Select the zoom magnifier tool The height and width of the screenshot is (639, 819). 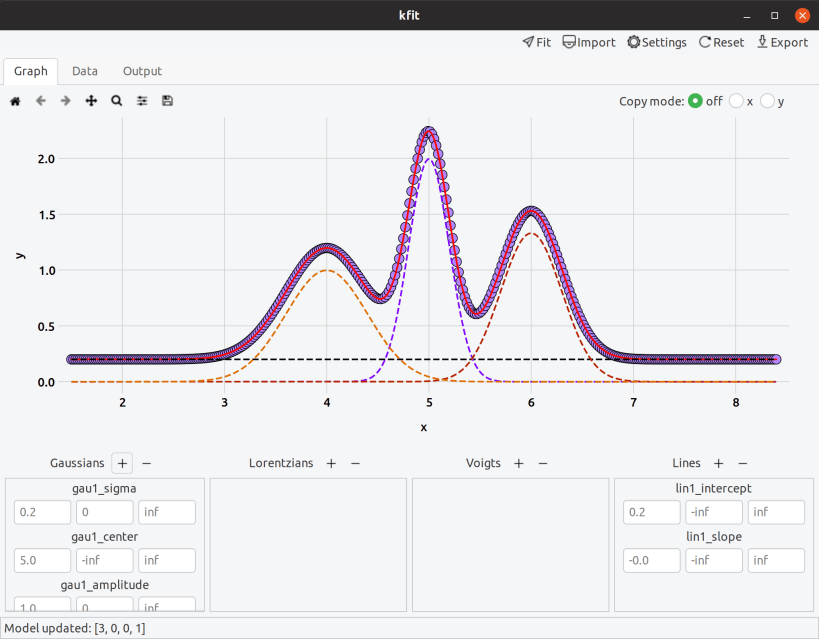pos(116,101)
